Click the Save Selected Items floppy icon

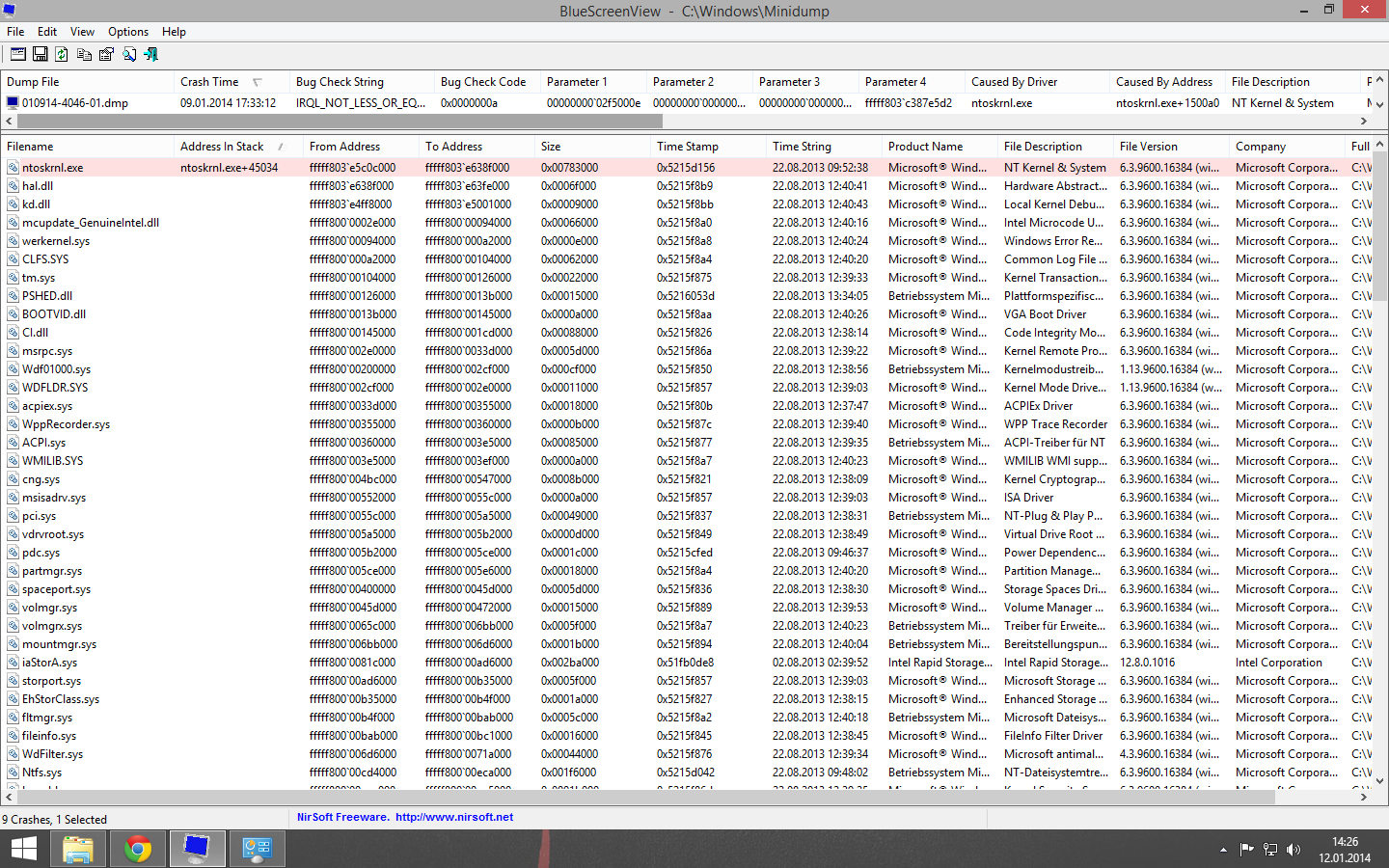pyautogui.click(x=41, y=54)
